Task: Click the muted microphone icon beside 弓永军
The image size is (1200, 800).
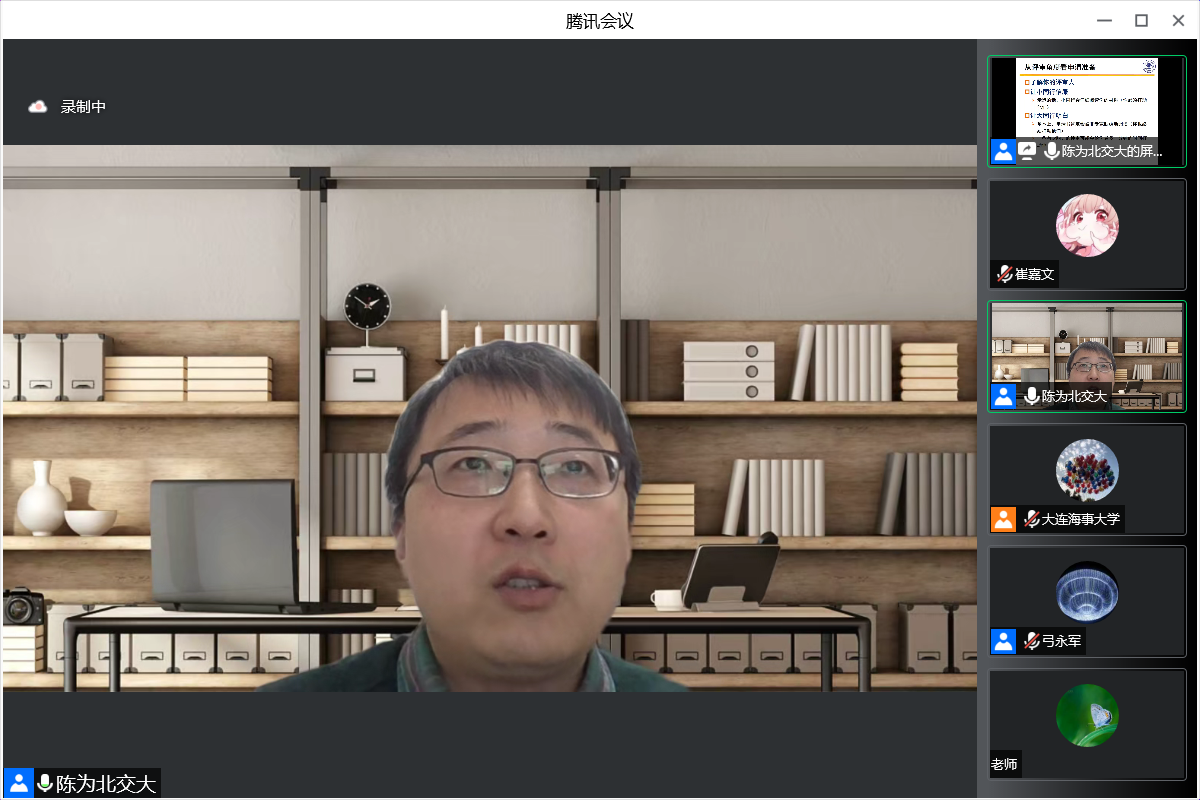Action: click(1031, 641)
